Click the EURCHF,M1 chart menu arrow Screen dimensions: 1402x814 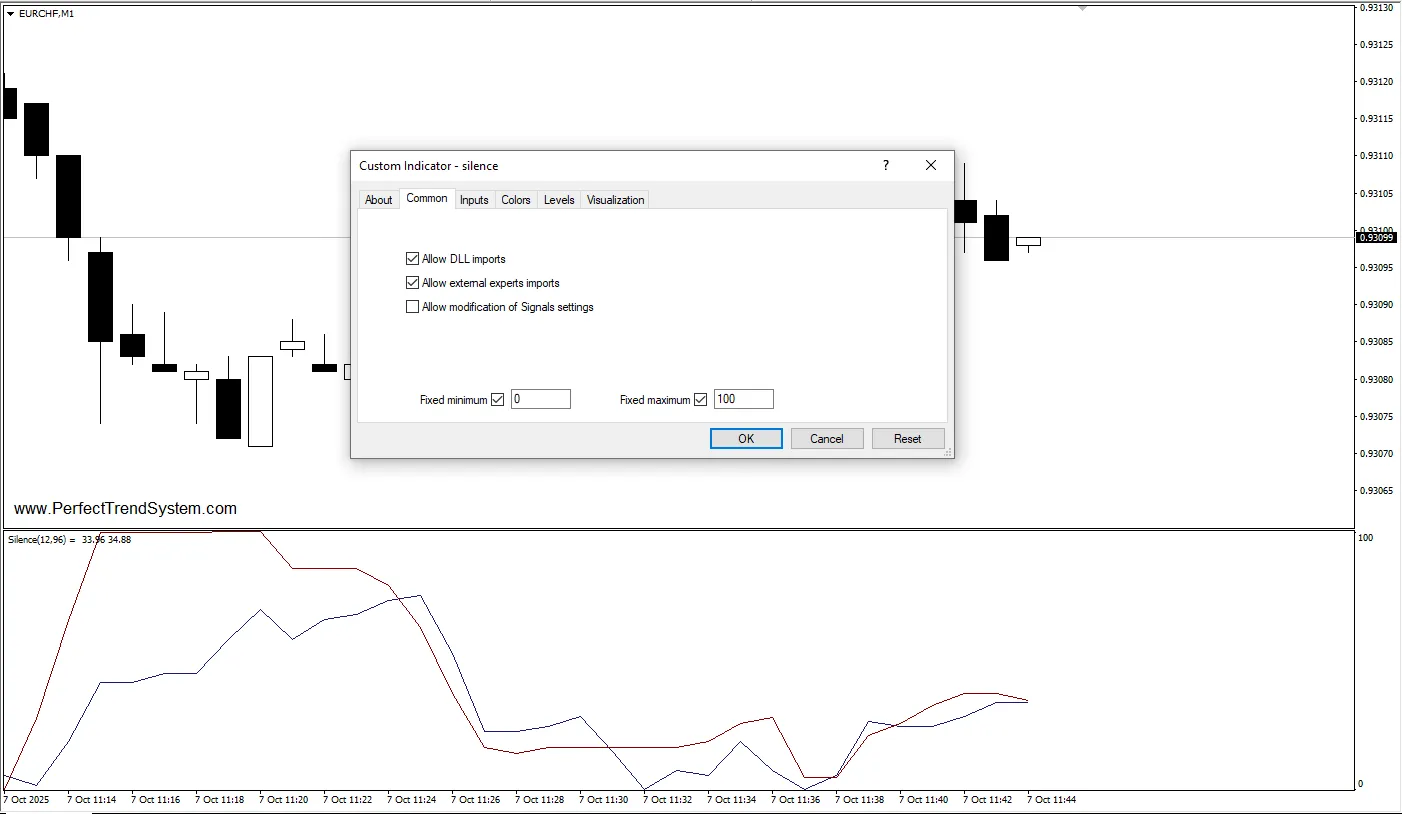click(x=11, y=14)
